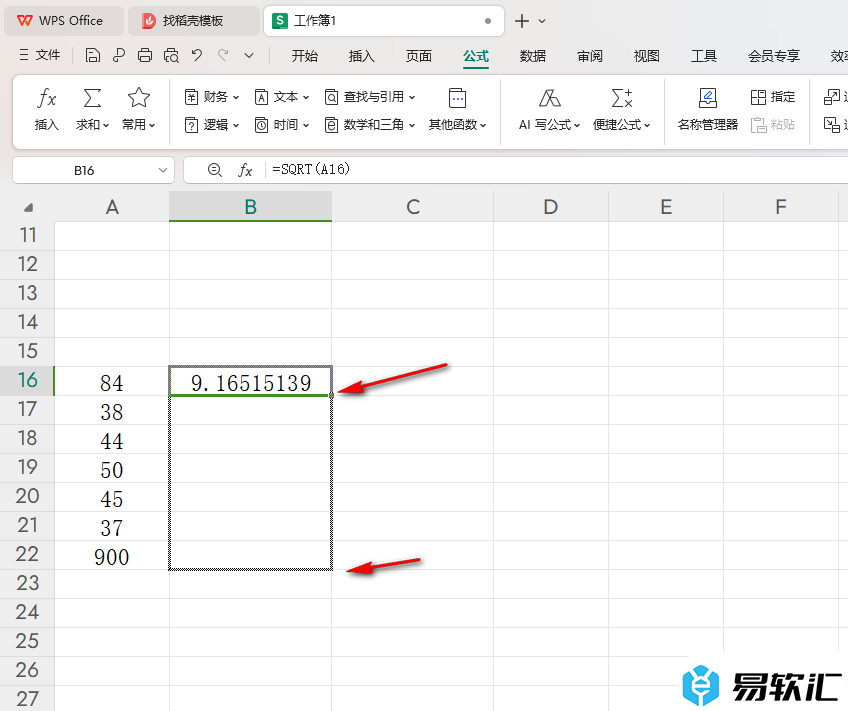The height and width of the screenshot is (711, 848).
Task: Open the 文本 text functions menu
Action: (x=282, y=97)
